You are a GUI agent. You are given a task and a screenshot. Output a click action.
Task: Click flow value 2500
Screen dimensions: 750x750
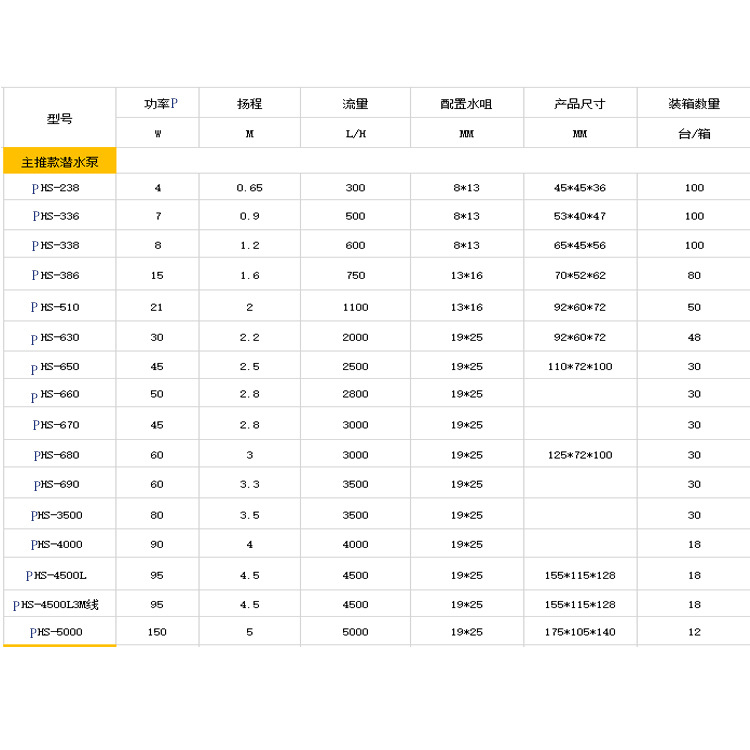point(355,366)
